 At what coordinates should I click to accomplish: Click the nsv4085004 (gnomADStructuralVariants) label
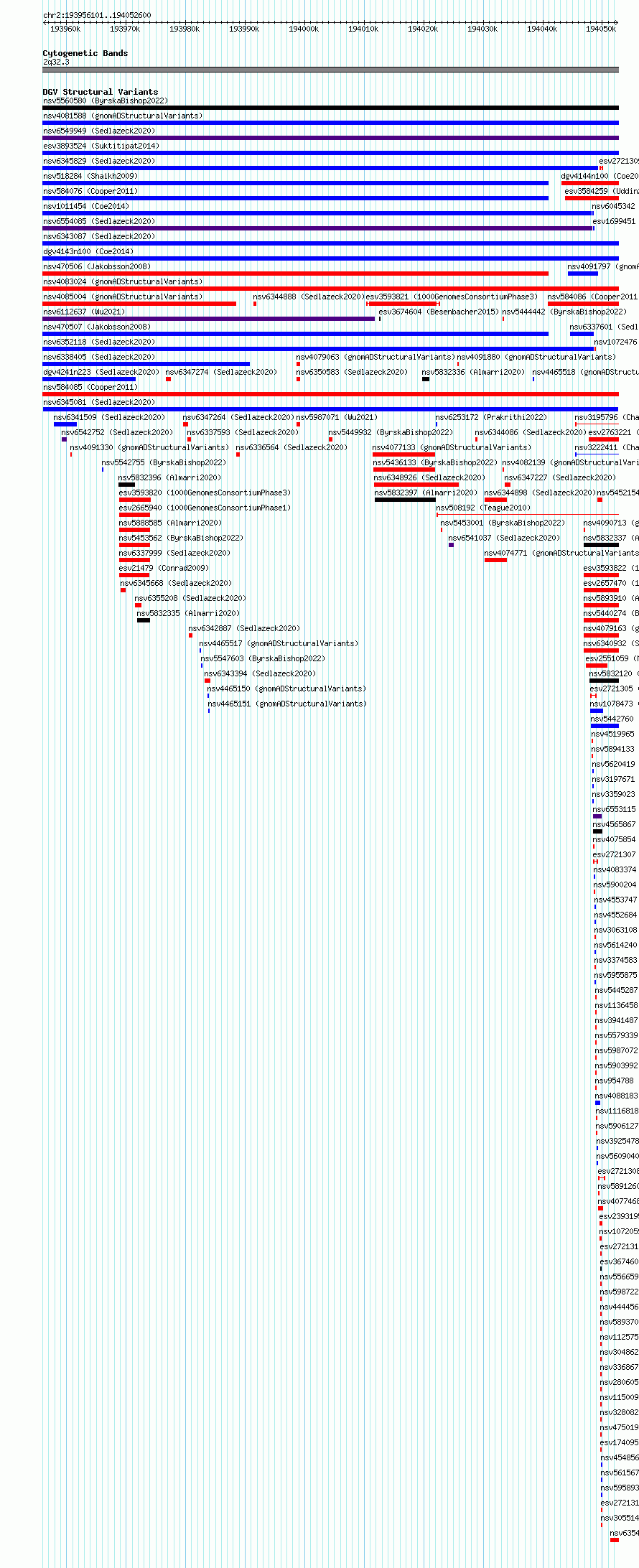[x=123, y=297]
